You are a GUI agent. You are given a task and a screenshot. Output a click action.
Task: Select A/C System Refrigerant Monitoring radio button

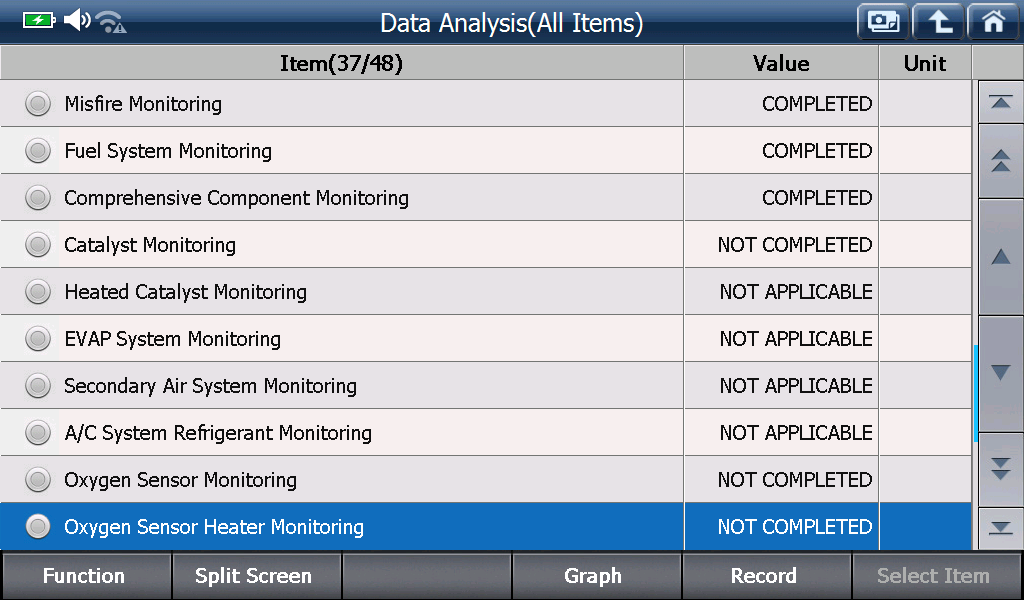pyautogui.click(x=38, y=433)
